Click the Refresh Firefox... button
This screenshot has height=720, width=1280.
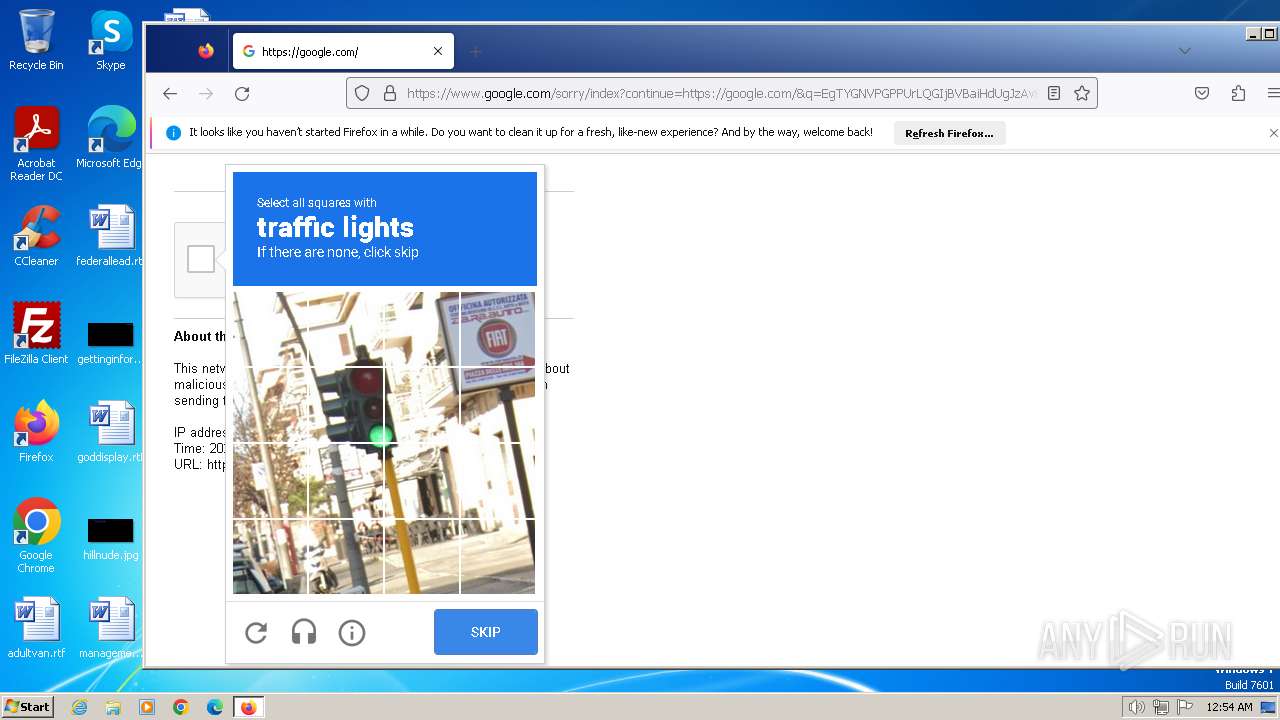pos(949,133)
